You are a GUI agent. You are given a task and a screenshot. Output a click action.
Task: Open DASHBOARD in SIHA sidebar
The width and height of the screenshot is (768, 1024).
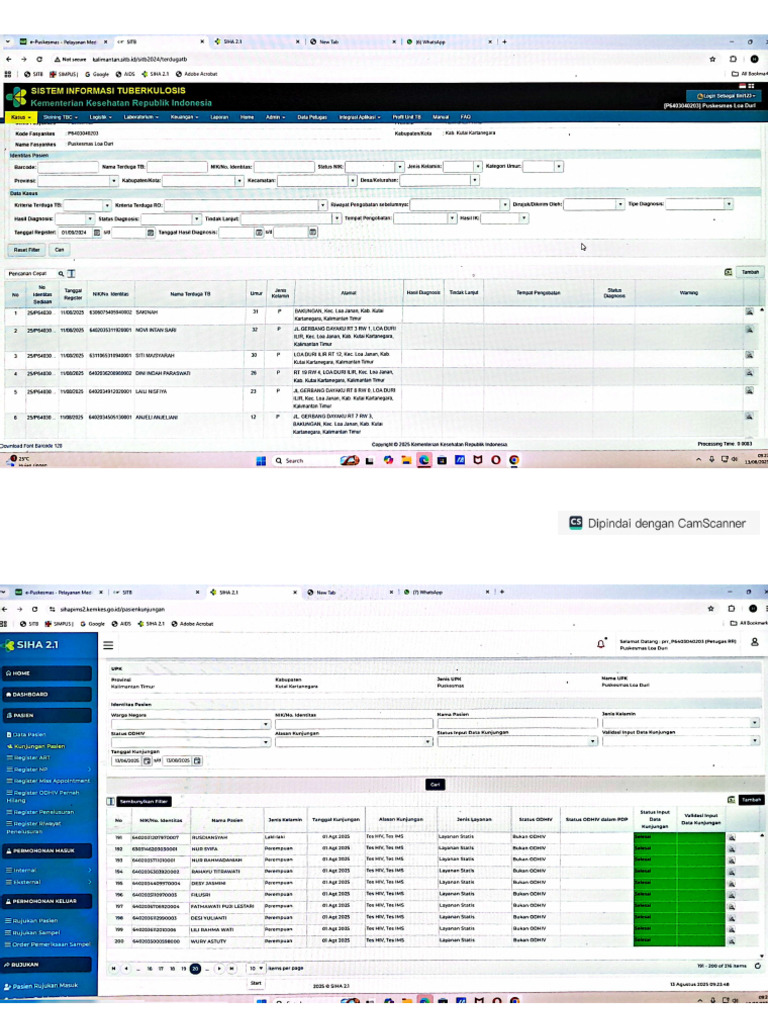[47, 694]
